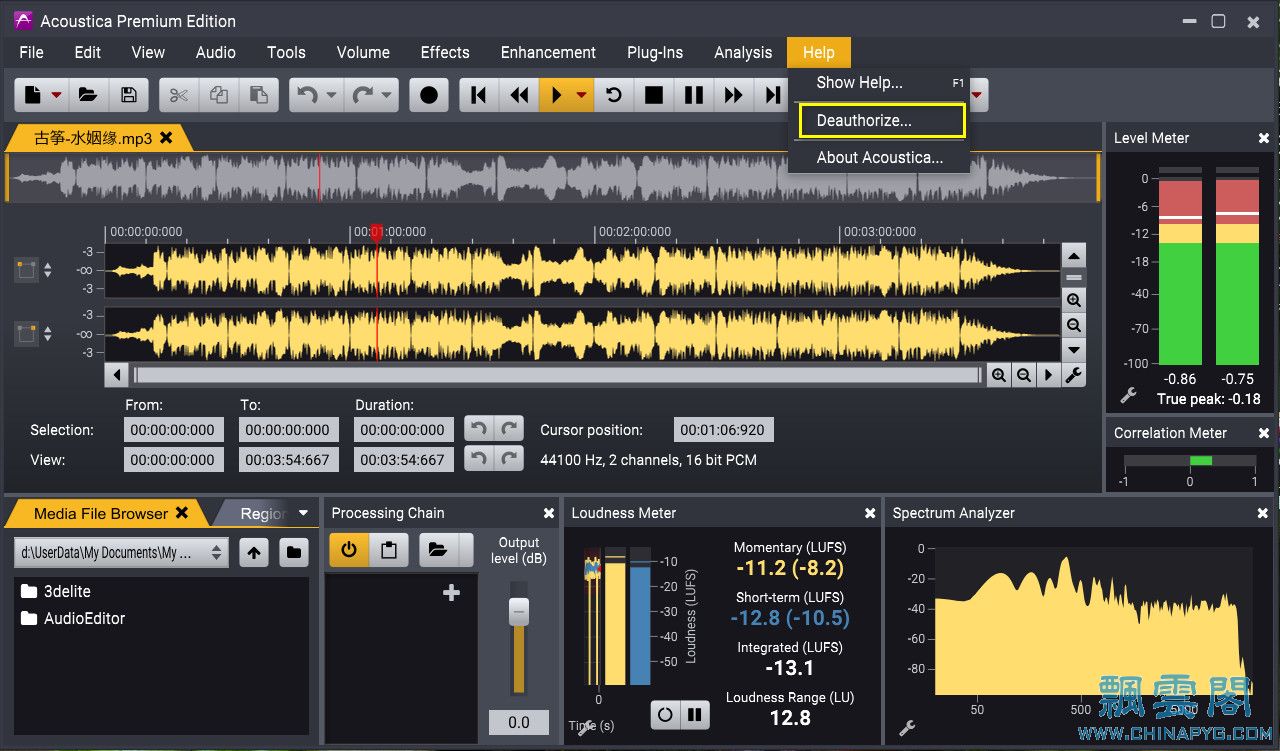Reset the Loudness Meter measurement
Screen dimensions: 1280x751
665,714
